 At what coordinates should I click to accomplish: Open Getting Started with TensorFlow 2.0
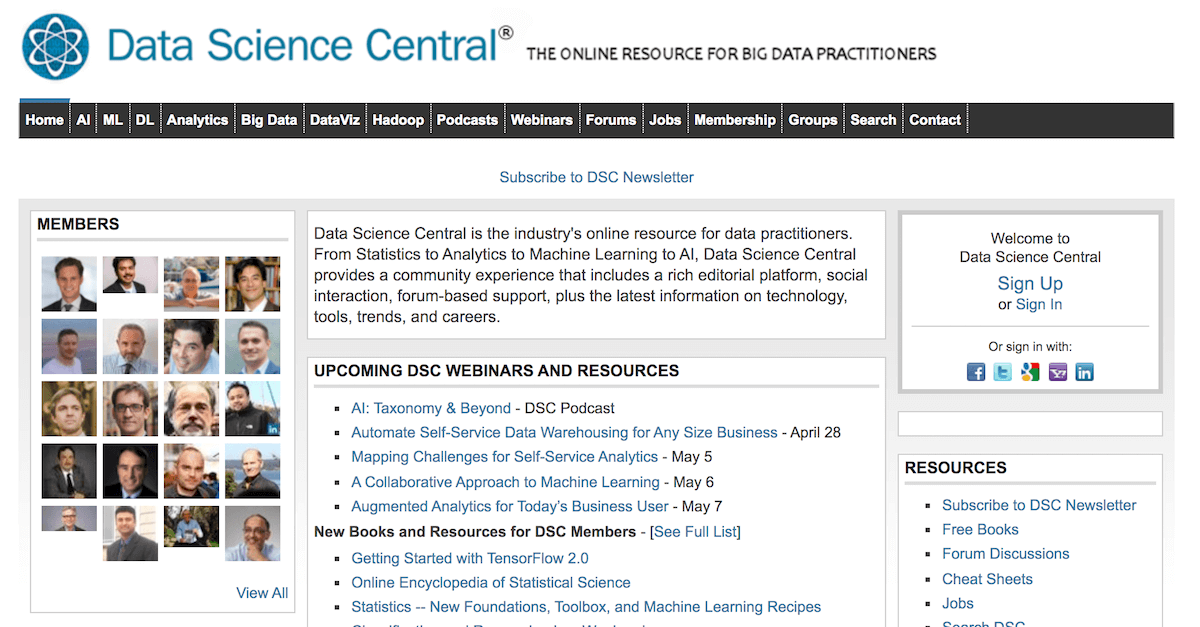pyautogui.click(x=470, y=557)
